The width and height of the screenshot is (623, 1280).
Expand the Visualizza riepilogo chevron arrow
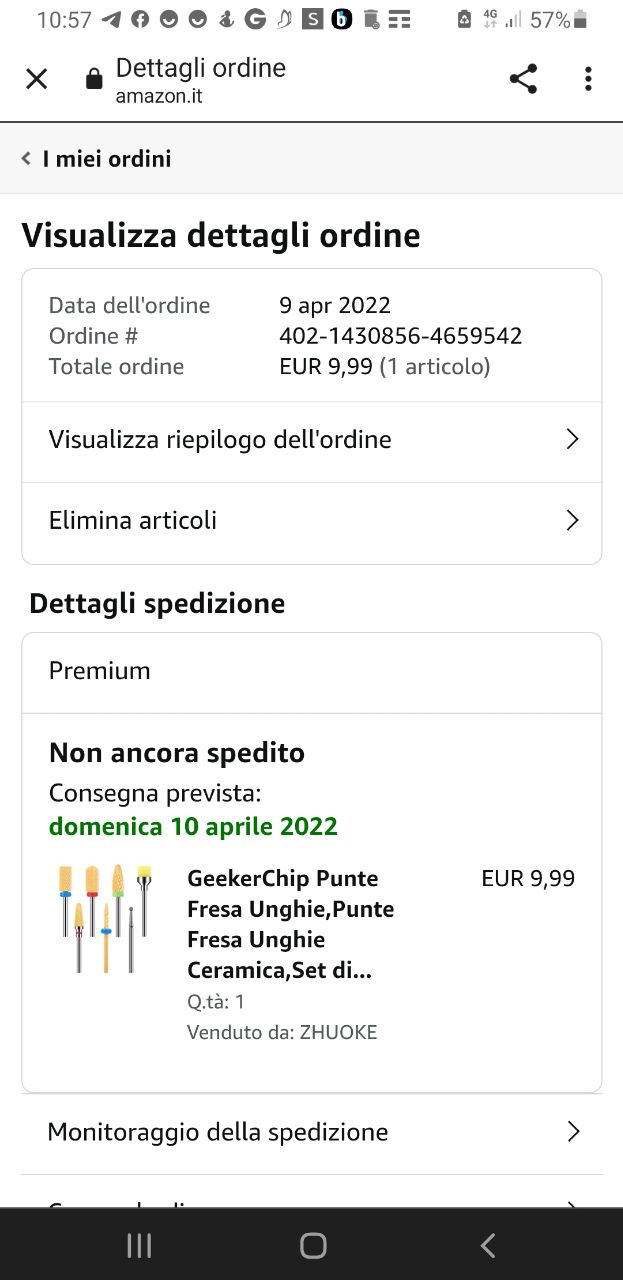[572, 440]
